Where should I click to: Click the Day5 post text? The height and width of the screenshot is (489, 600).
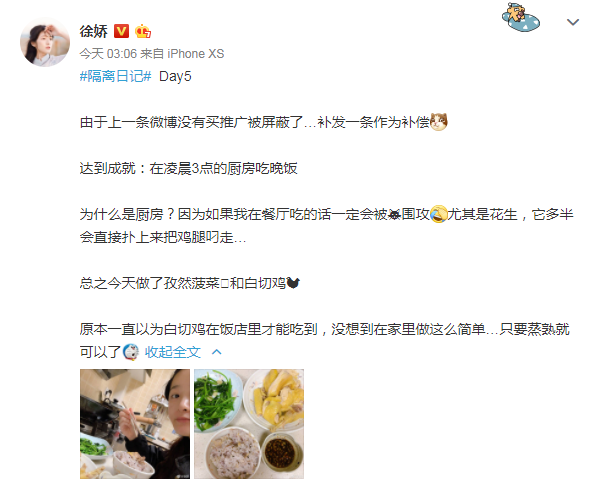point(175,76)
